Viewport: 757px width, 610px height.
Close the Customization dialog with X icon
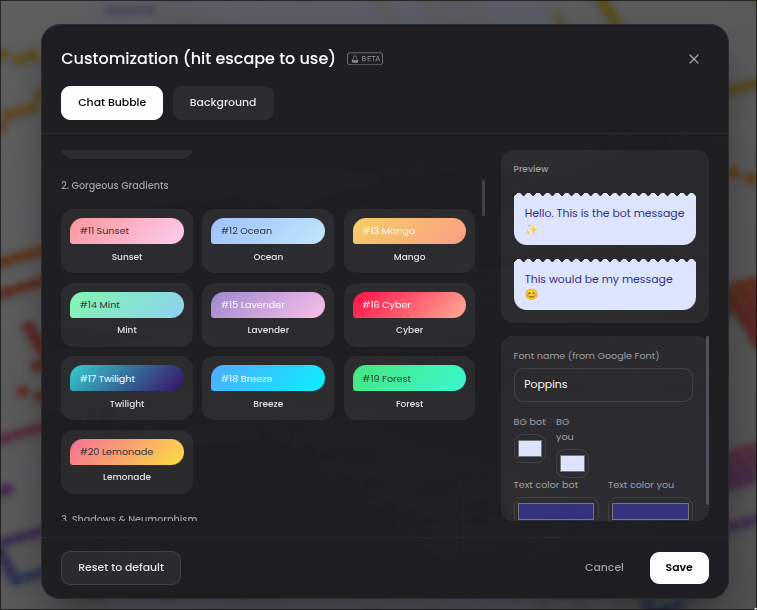(694, 59)
